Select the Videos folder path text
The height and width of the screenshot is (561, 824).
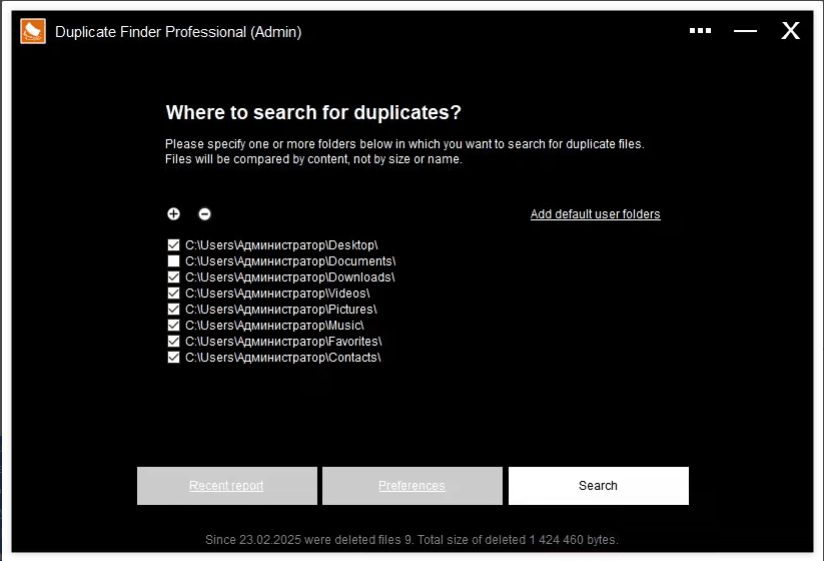[277, 293]
